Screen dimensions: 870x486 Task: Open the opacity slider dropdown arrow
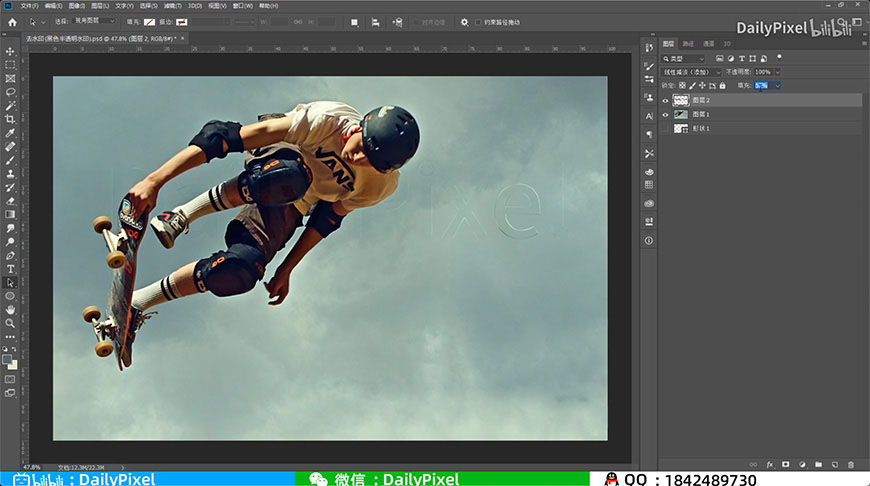pos(777,72)
